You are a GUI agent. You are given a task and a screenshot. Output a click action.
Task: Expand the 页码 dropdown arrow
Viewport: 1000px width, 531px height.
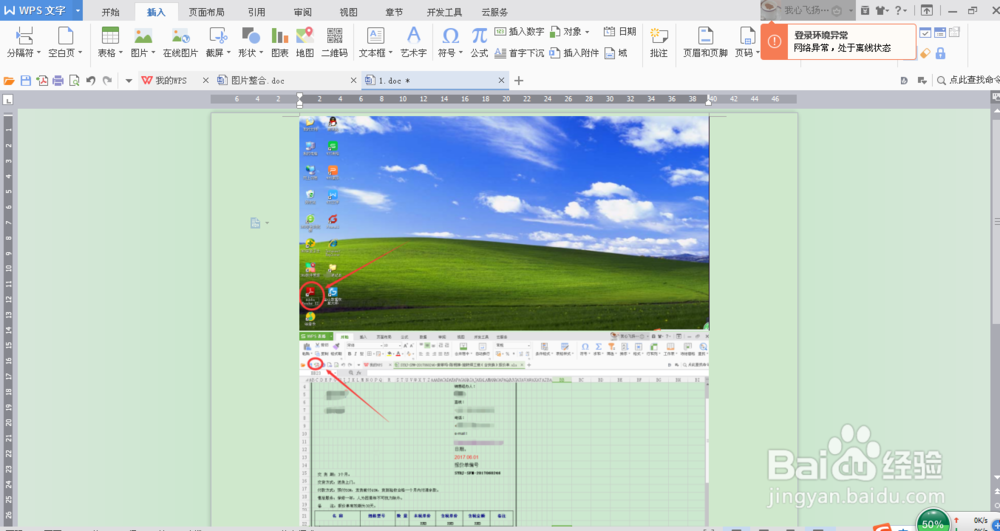[x=758, y=54]
